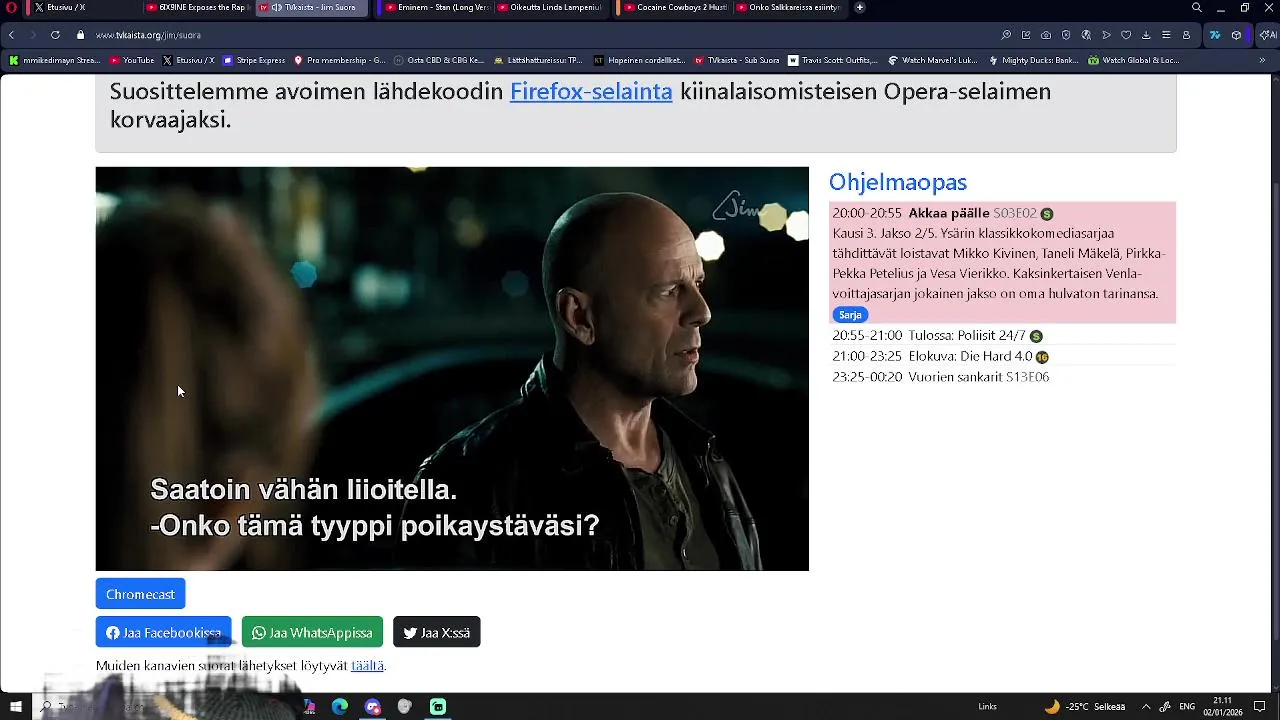
Task: Open the easy setup sliders icon
Action: click(1166, 35)
